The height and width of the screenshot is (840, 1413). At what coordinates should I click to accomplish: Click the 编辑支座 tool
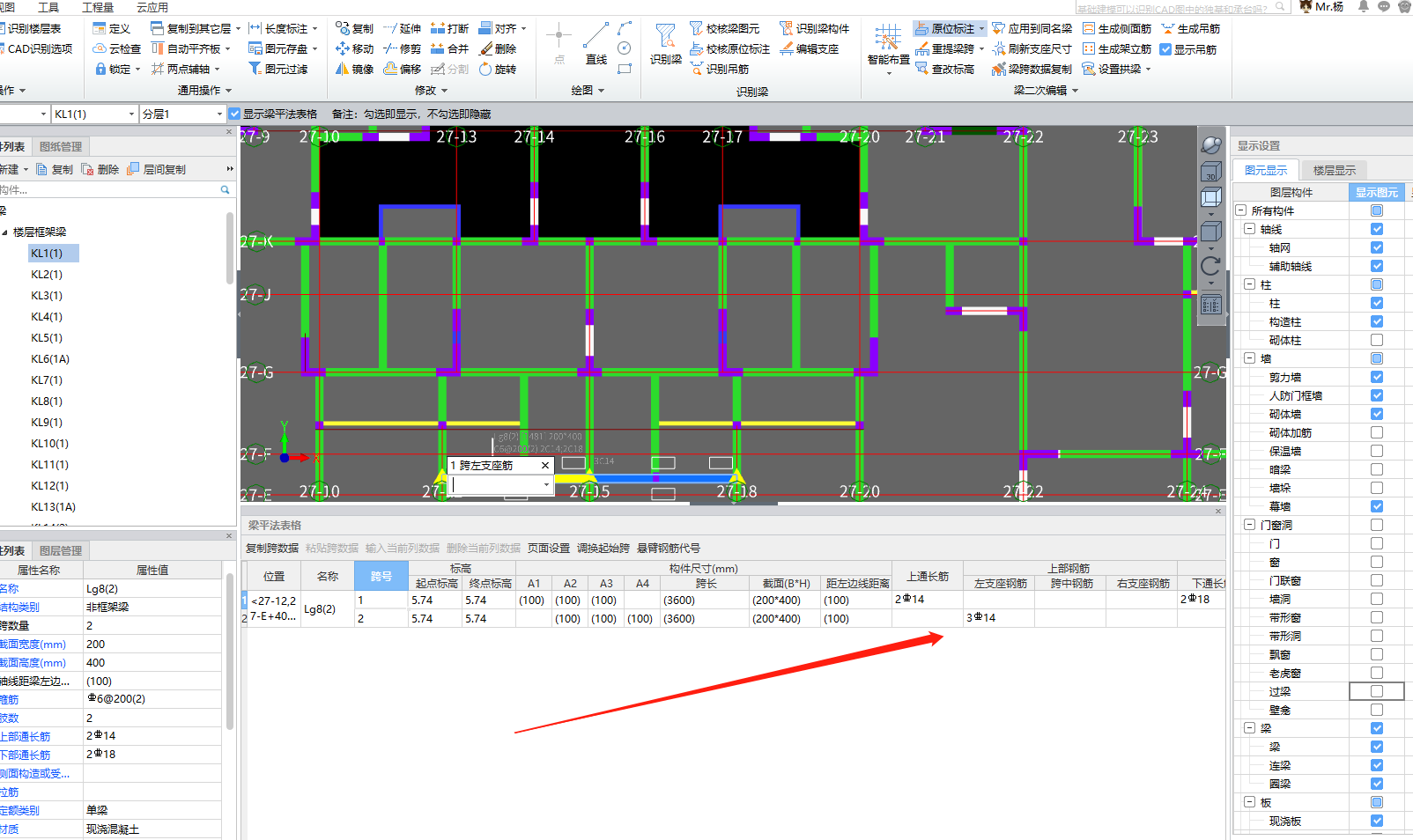coord(810,49)
